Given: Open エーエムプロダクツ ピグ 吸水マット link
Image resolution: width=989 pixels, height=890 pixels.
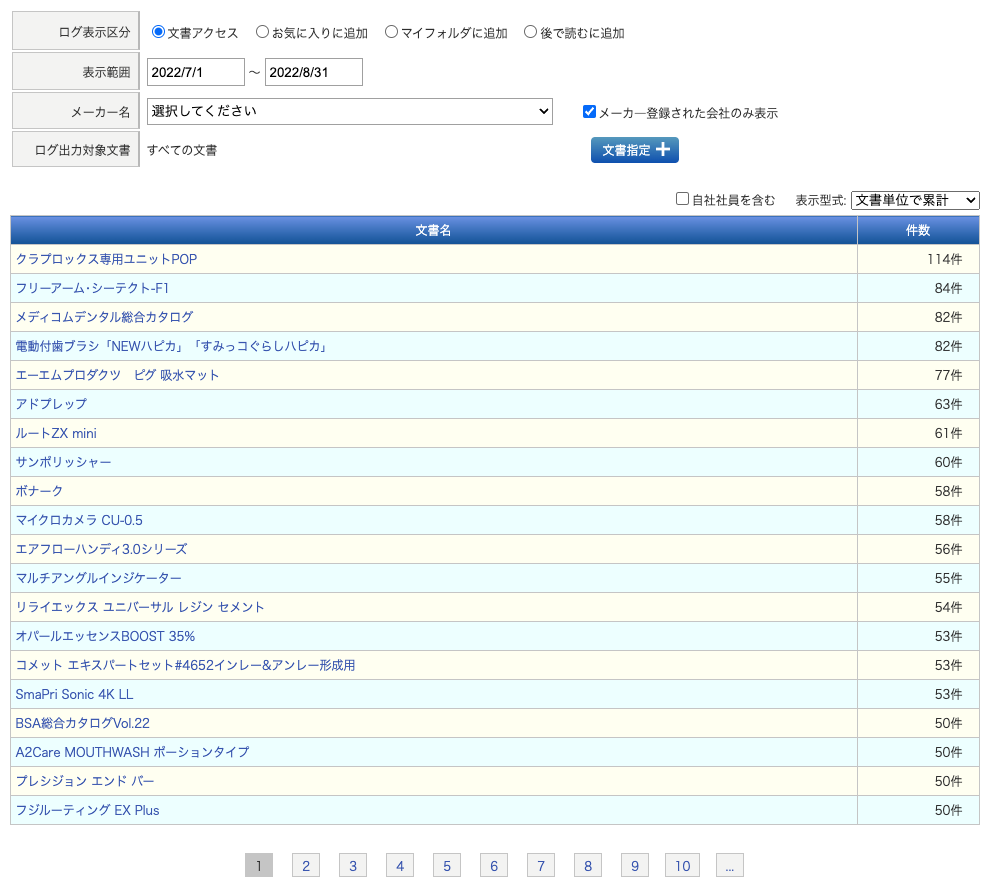Looking at the screenshot, I should pos(117,375).
